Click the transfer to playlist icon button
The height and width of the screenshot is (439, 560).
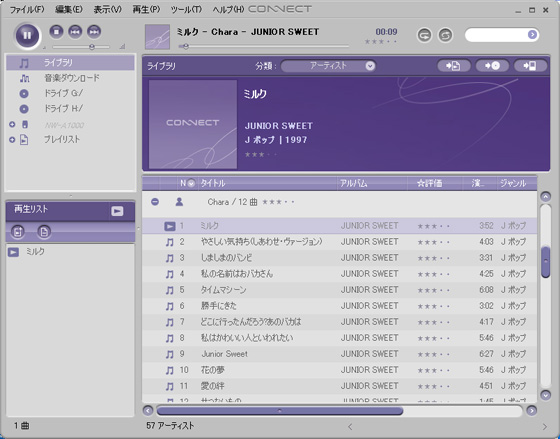[454, 66]
